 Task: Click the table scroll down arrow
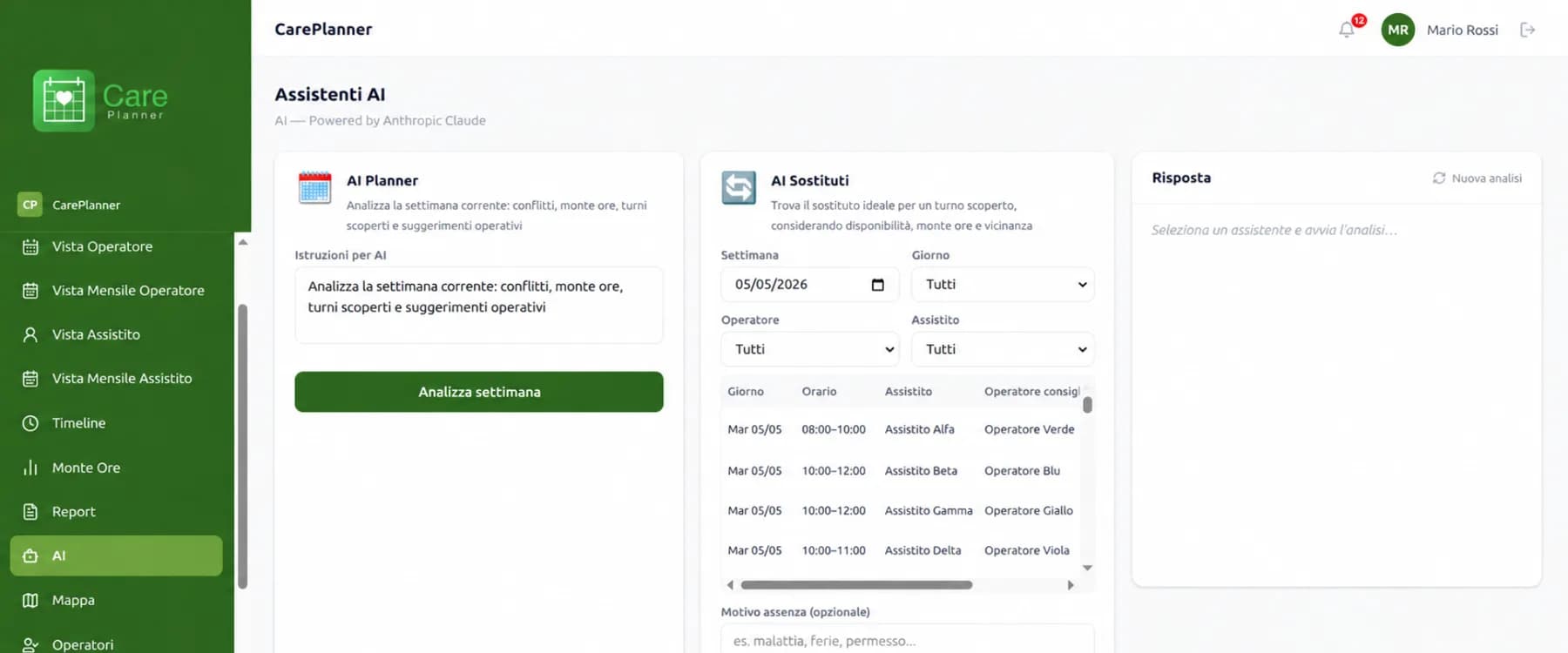1087,568
